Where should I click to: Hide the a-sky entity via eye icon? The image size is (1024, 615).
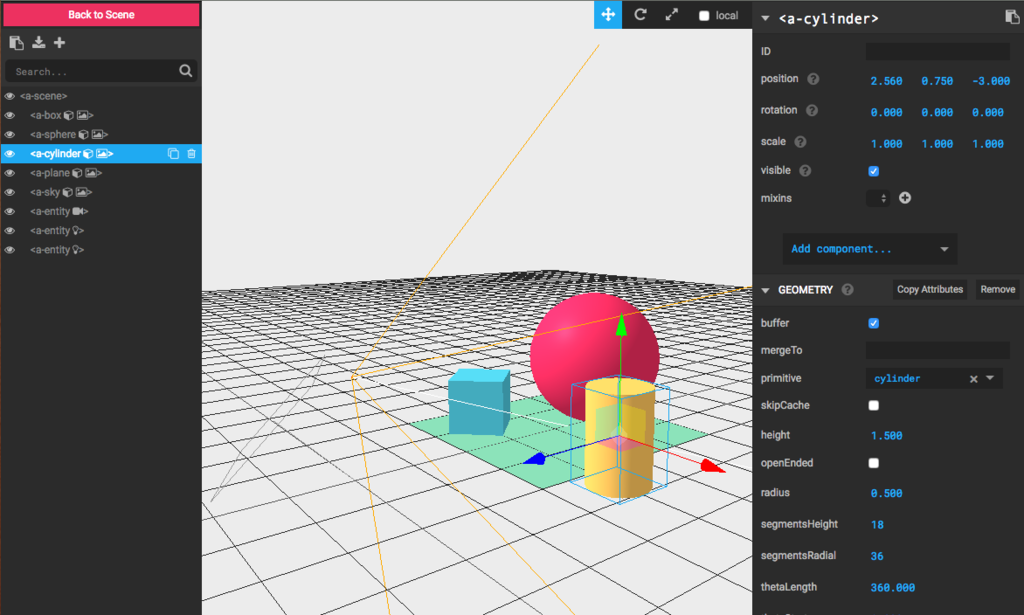(x=9, y=193)
